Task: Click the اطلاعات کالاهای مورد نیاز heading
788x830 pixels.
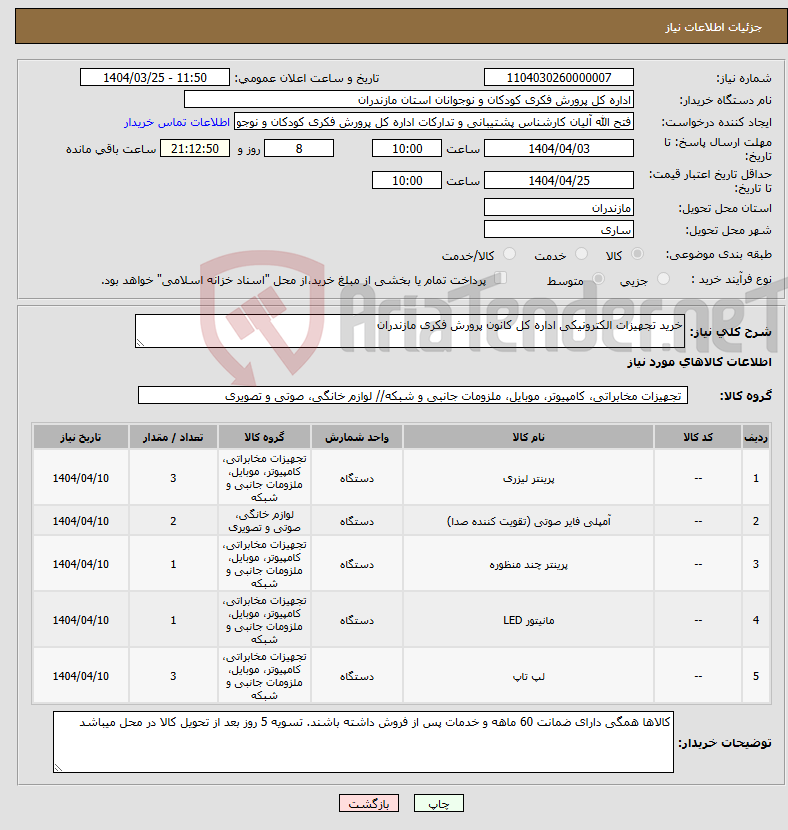Action: coord(699,362)
